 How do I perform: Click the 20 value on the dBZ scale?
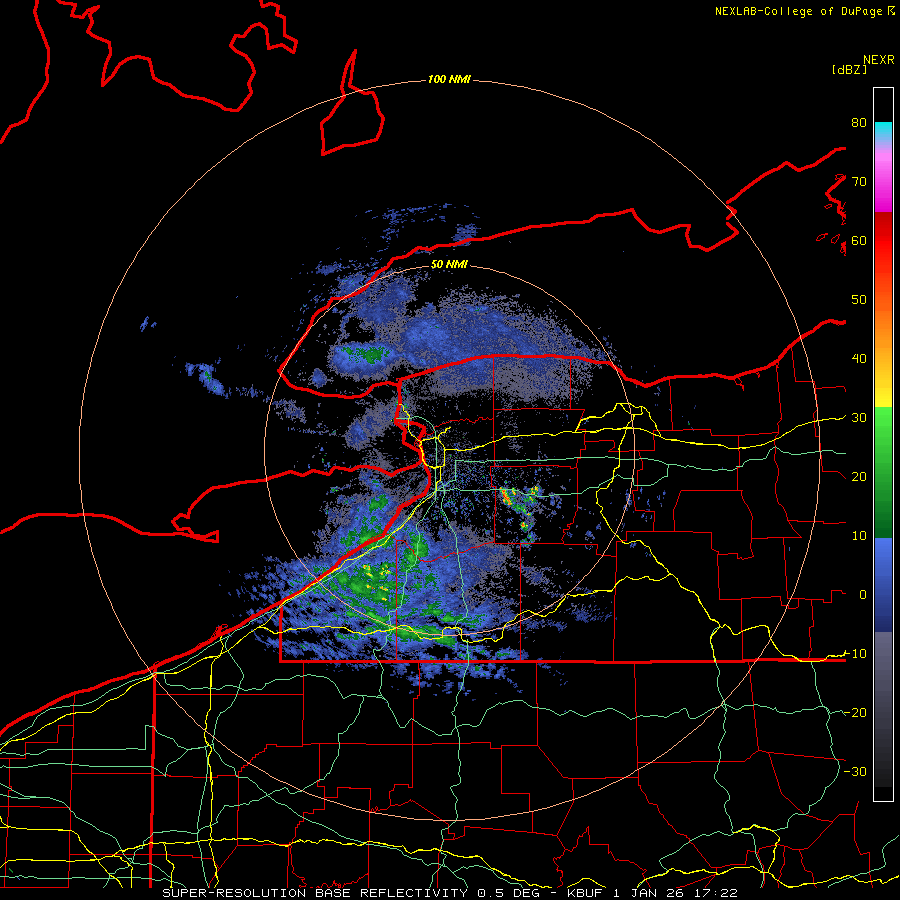(859, 477)
